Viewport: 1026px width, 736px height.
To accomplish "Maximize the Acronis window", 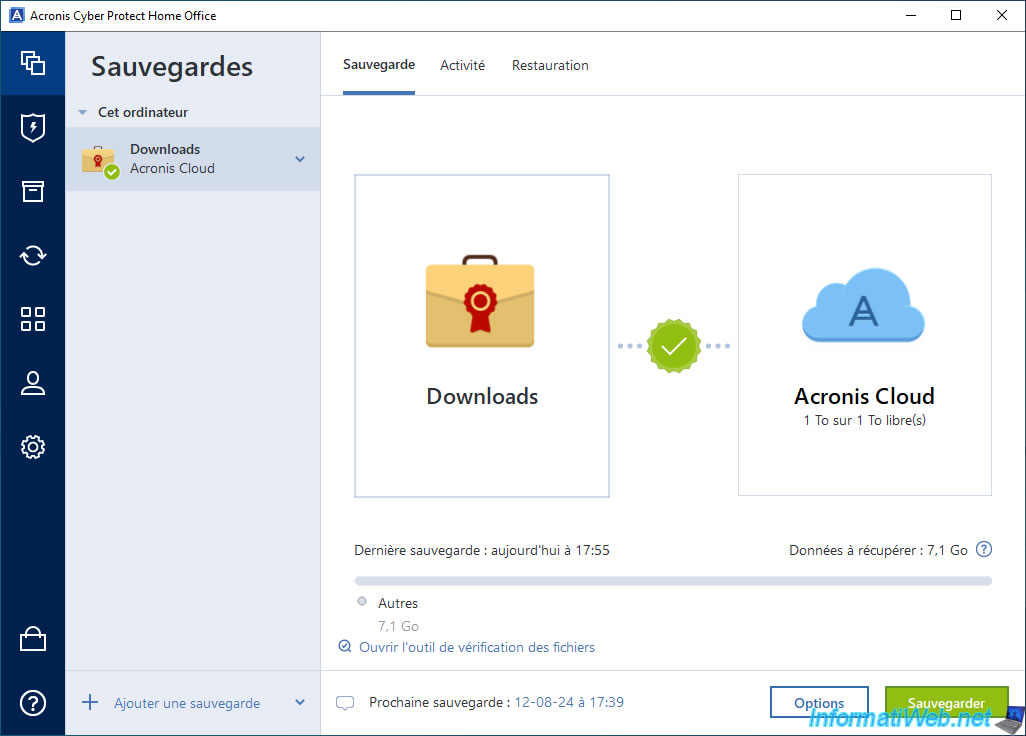I will pos(956,15).
